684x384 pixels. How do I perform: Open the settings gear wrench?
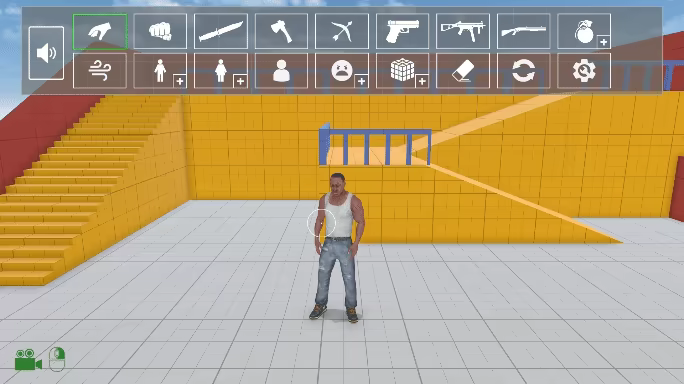(x=584, y=71)
